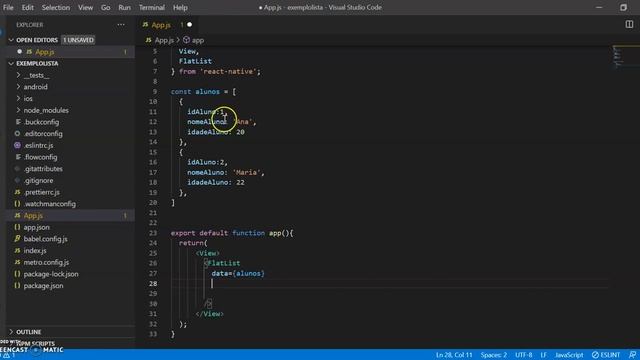640x360 pixels.
Task: Open the View menu
Action: [85, 7]
